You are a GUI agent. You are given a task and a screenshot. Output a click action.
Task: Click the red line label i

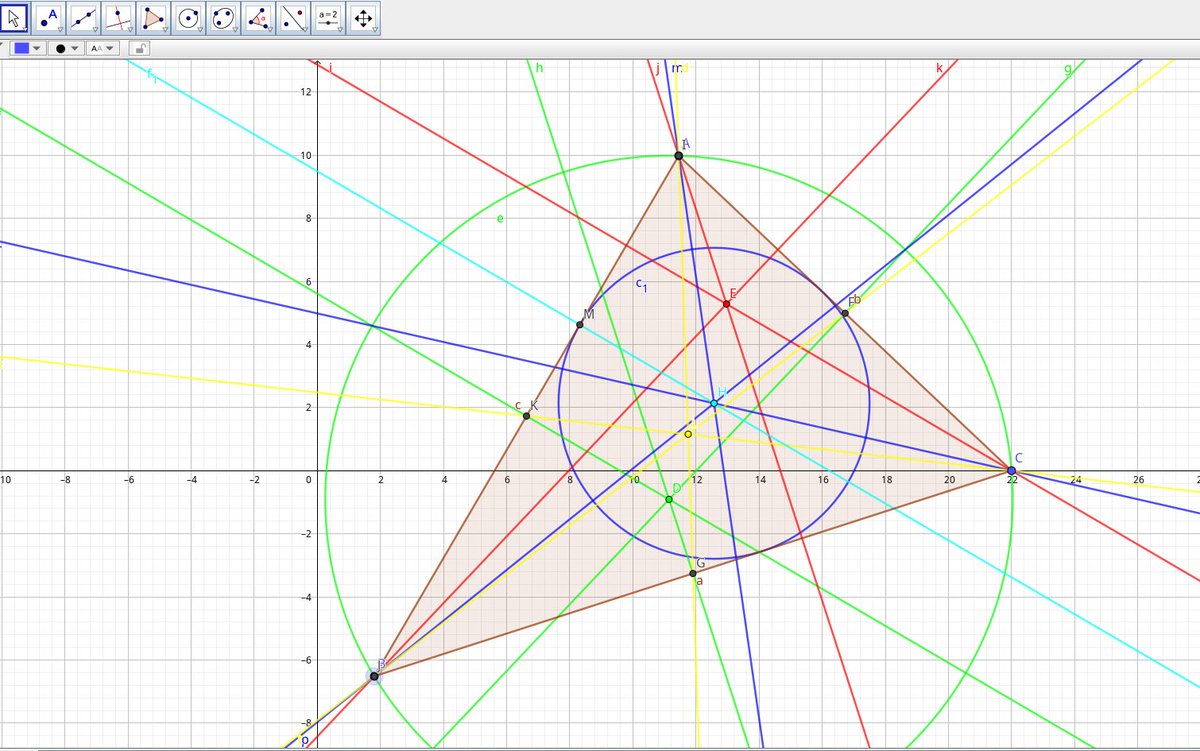coord(329,68)
